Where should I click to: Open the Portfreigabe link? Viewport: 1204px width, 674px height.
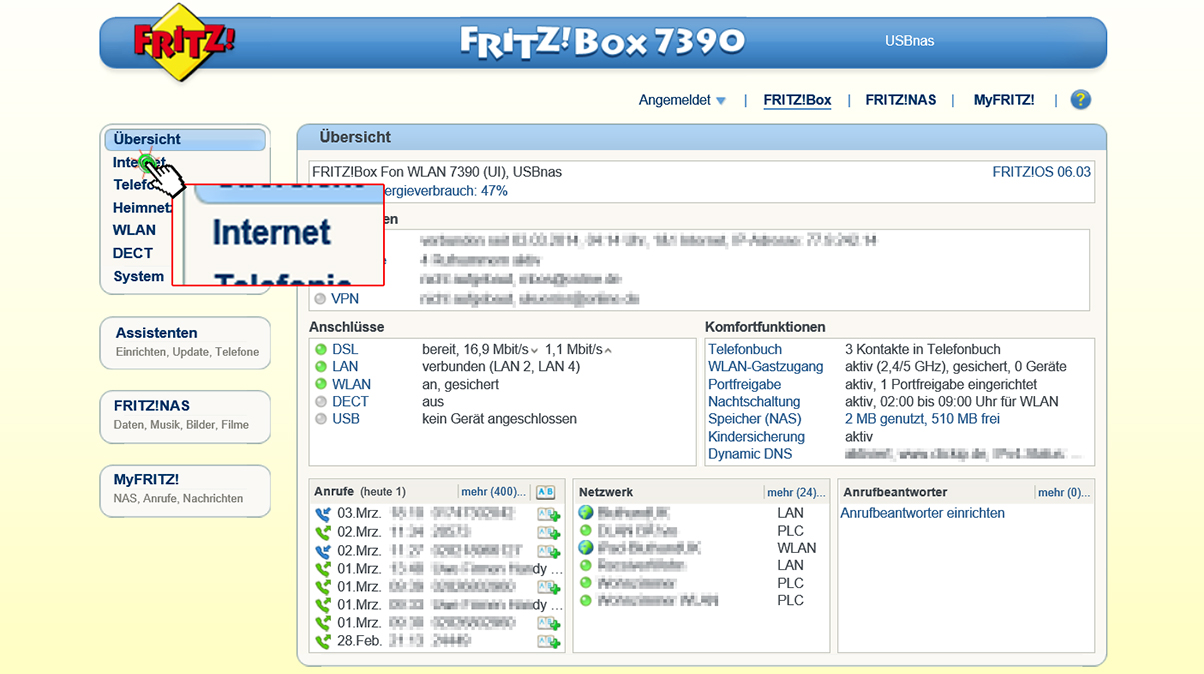click(745, 384)
